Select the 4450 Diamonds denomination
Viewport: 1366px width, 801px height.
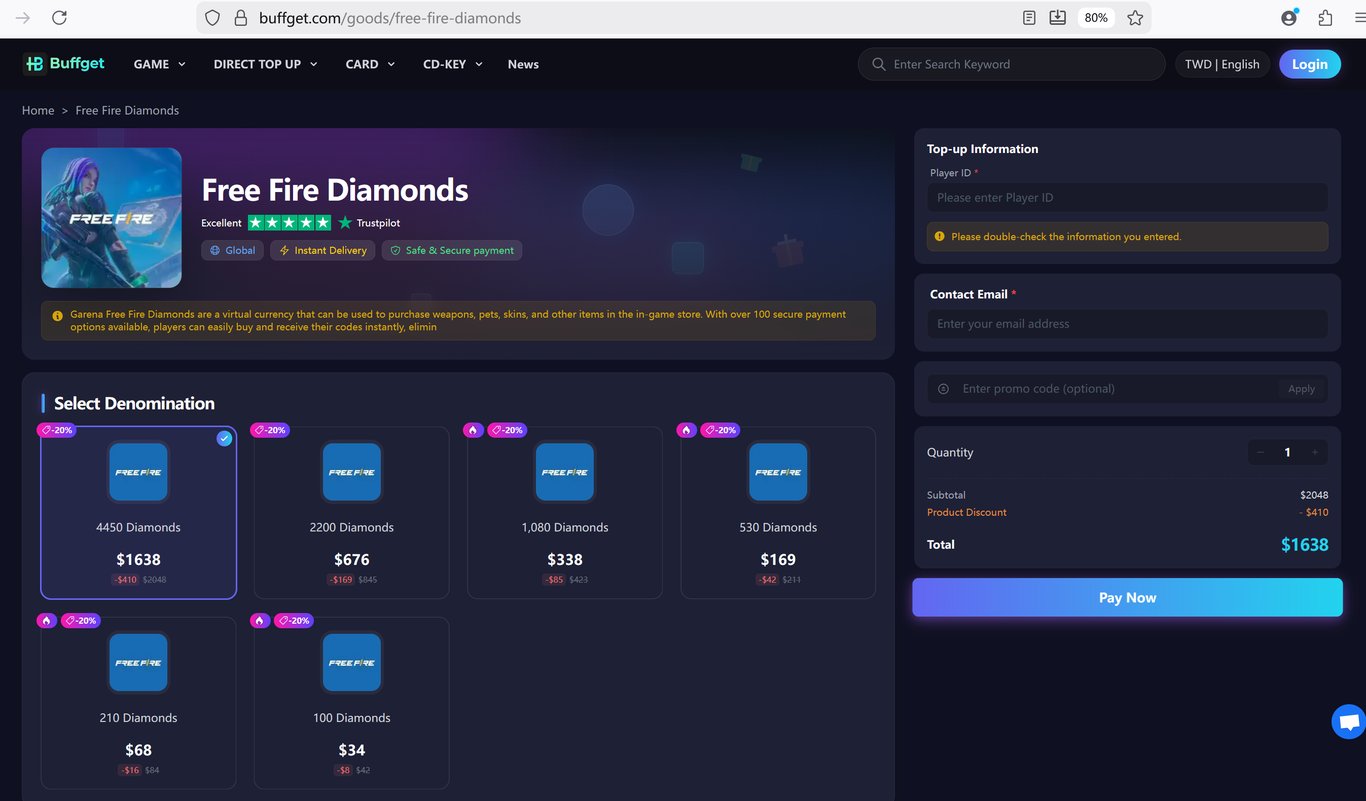139,513
